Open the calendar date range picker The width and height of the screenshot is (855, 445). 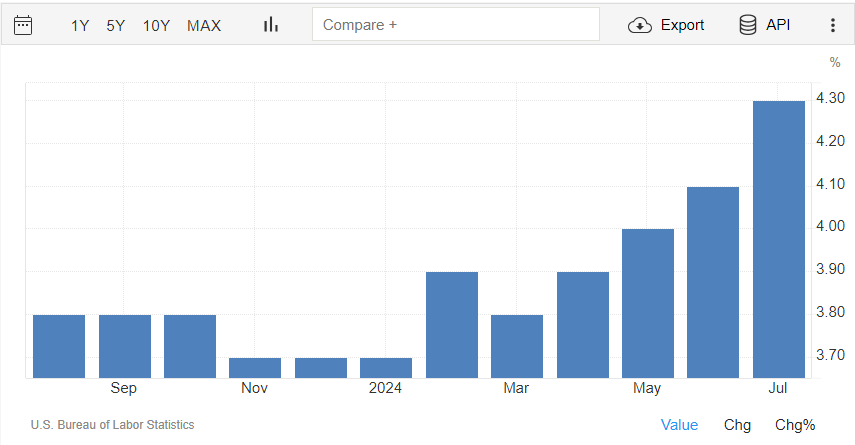click(23, 25)
